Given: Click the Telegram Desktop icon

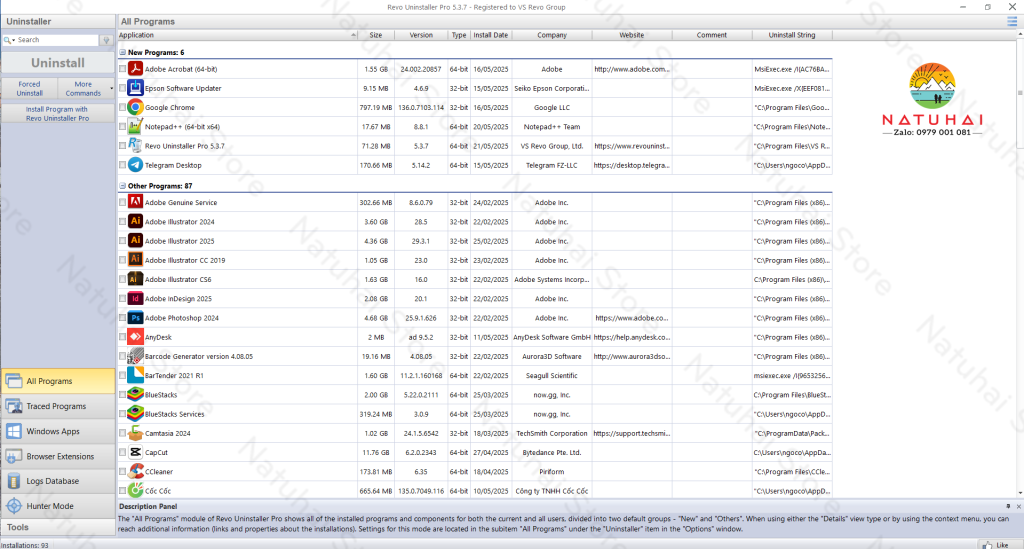Looking at the screenshot, I should click(135, 165).
